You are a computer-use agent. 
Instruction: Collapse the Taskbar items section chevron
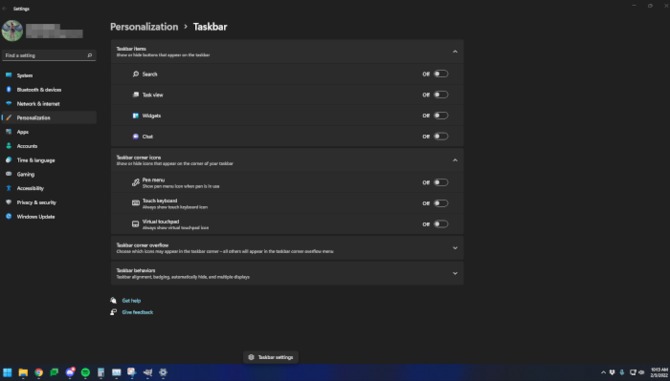point(455,52)
